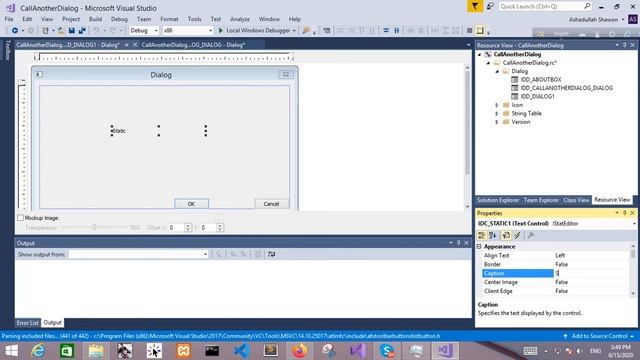Click the Control Events lightning icon
The height and width of the screenshot is (360, 640).
tap(518, 236)
